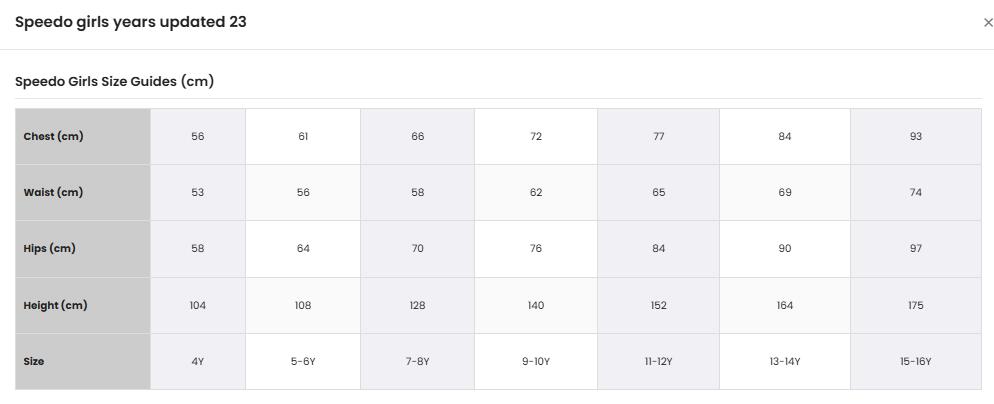Select the 7-8Y size cell
Image resolution: width=994 pixels, height=404 pixels.
[x=417, y=362]
